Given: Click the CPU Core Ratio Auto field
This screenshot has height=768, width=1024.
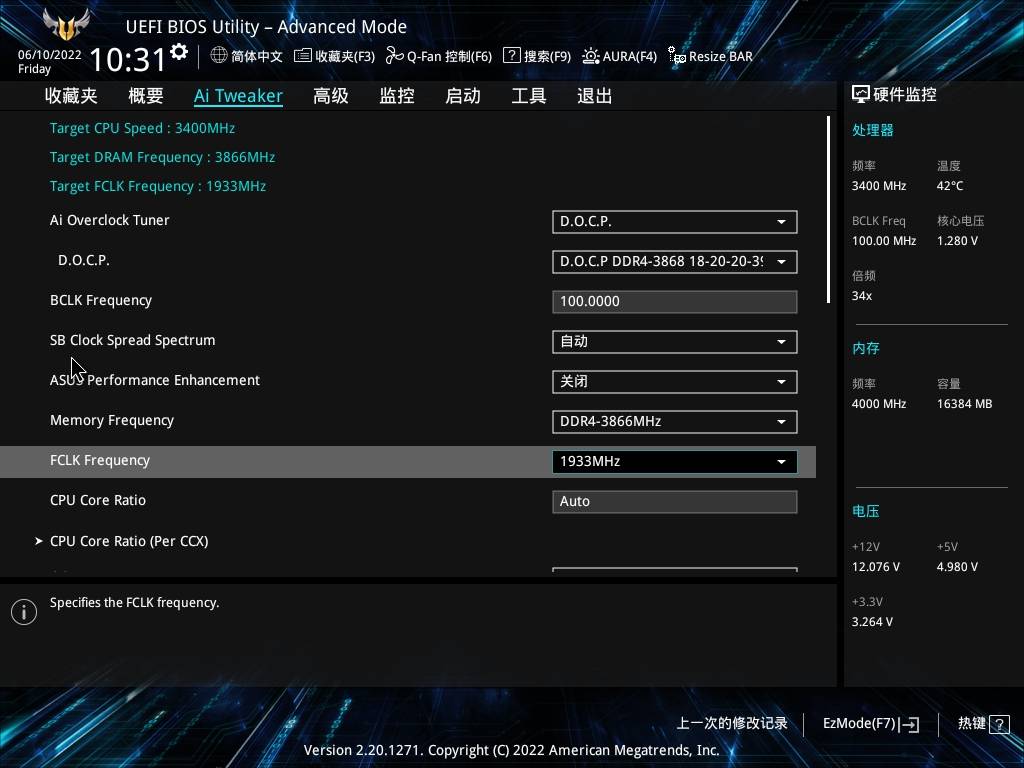Looking at the screenshot, I should [x=675, y=502].
